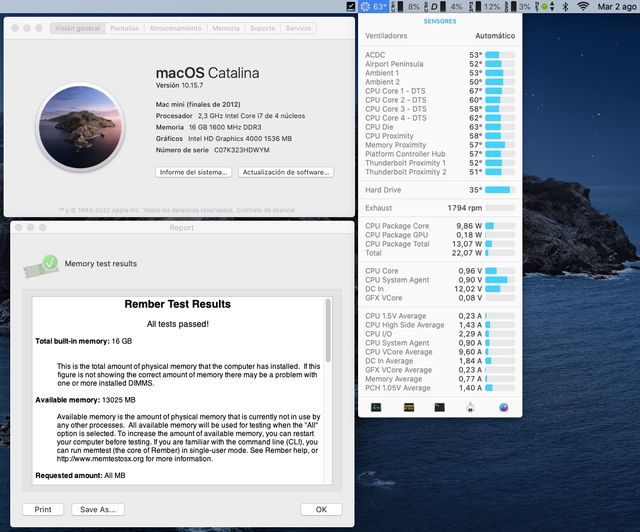Viewport: 640px width, 532px height.
Task: Click the 63° sensors menu bar item
Action: [x=374, y=7]
